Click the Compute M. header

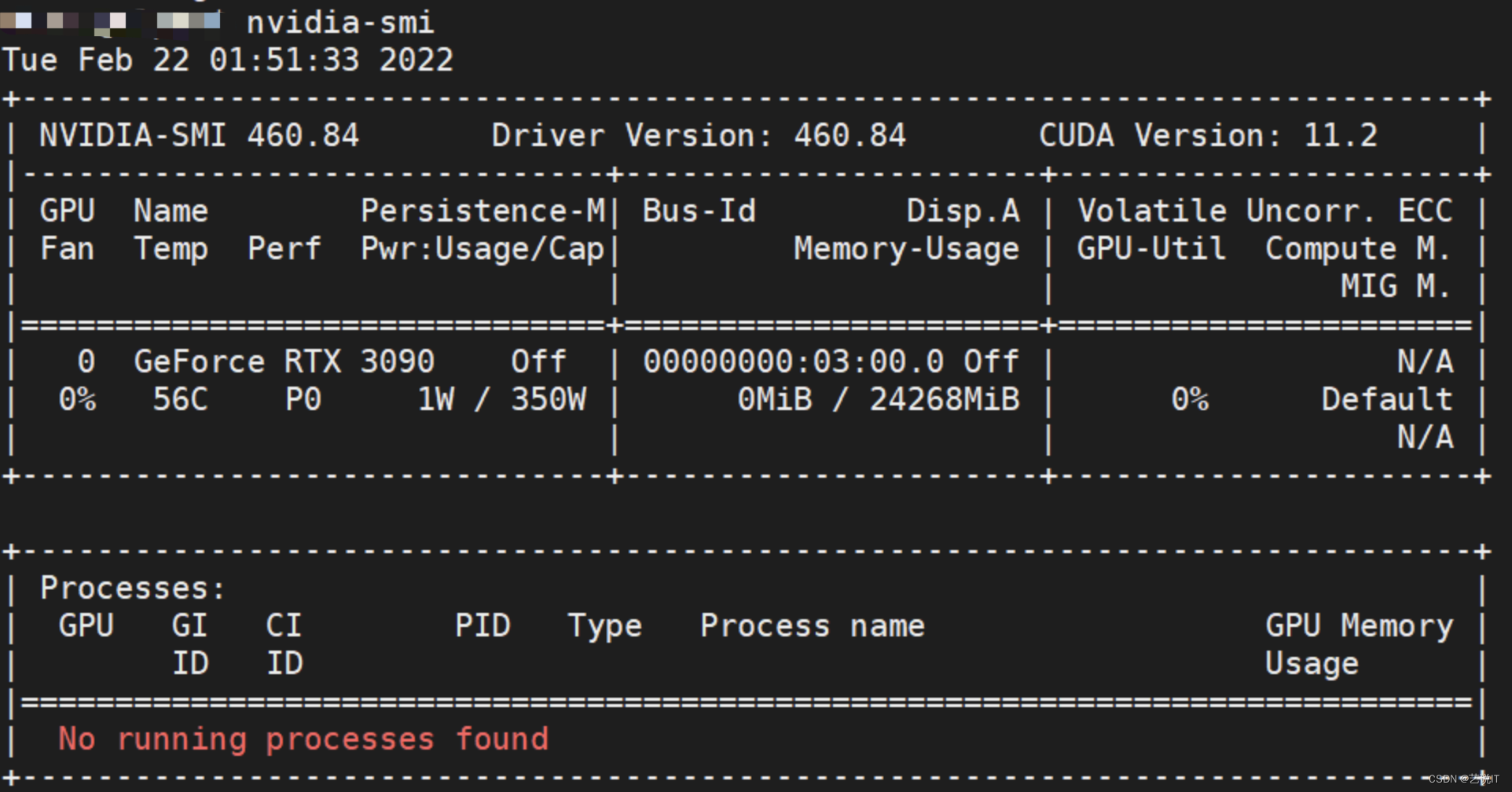[x=1358, y=249]
